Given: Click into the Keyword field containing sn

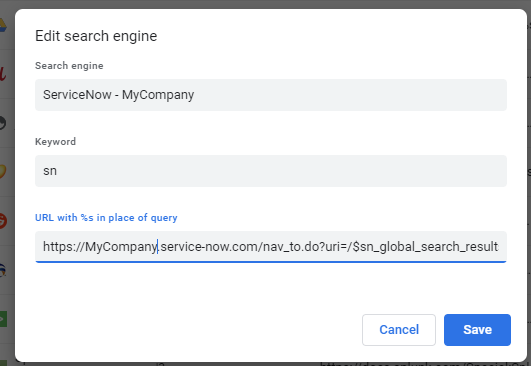Looking at the screenshot, I should click(271, 171).
